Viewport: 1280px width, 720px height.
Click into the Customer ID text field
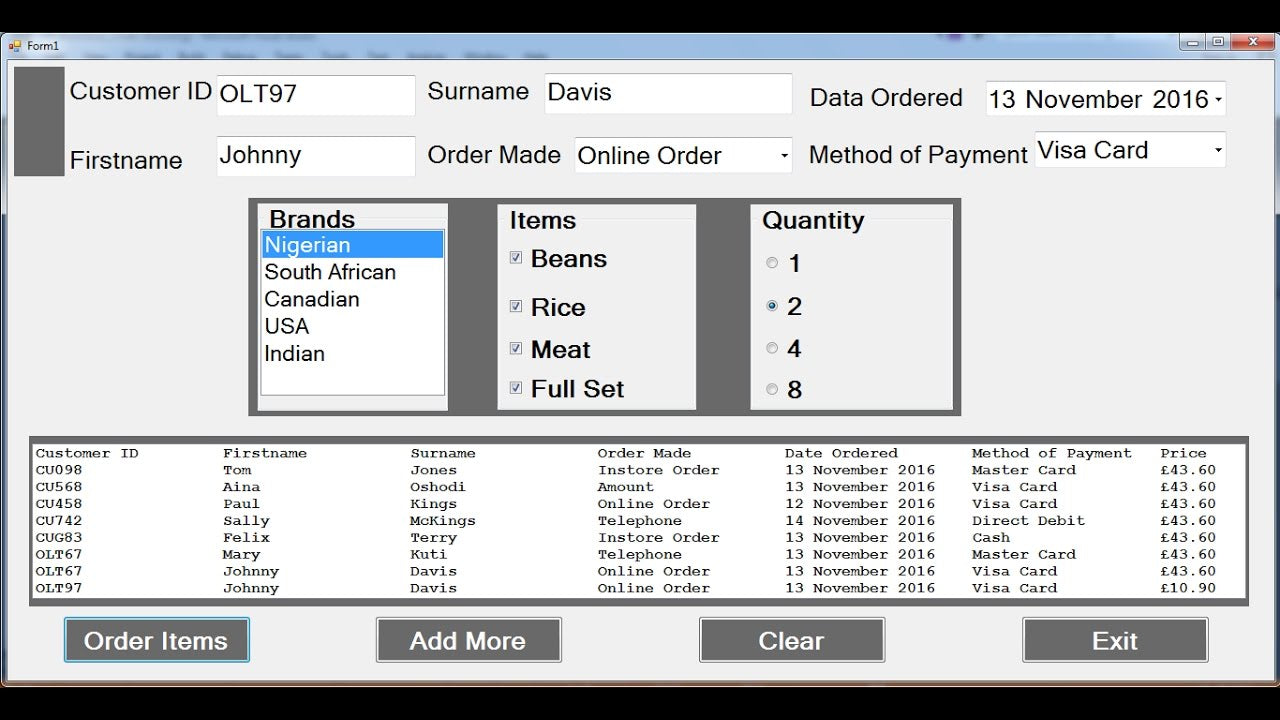(315, 94)
